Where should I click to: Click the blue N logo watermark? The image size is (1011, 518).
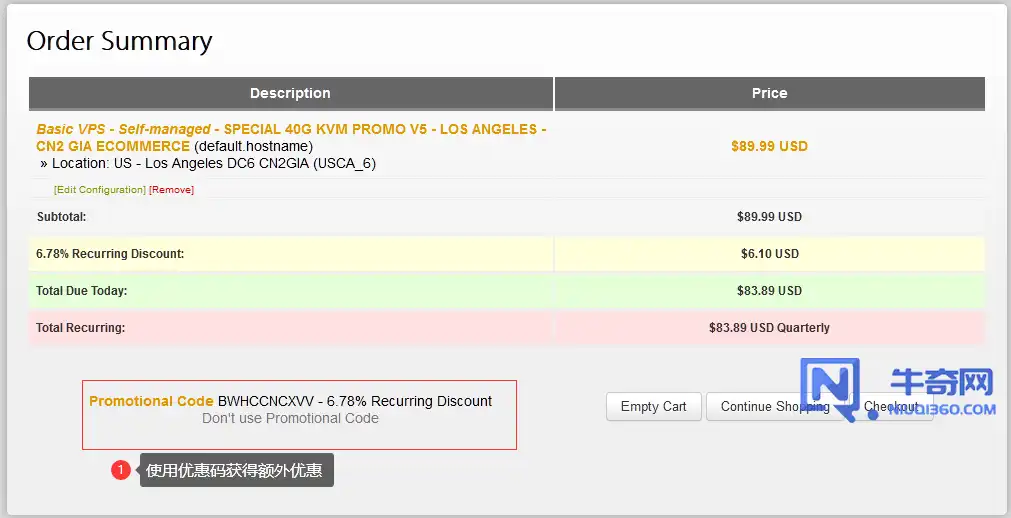click(829, 388)
